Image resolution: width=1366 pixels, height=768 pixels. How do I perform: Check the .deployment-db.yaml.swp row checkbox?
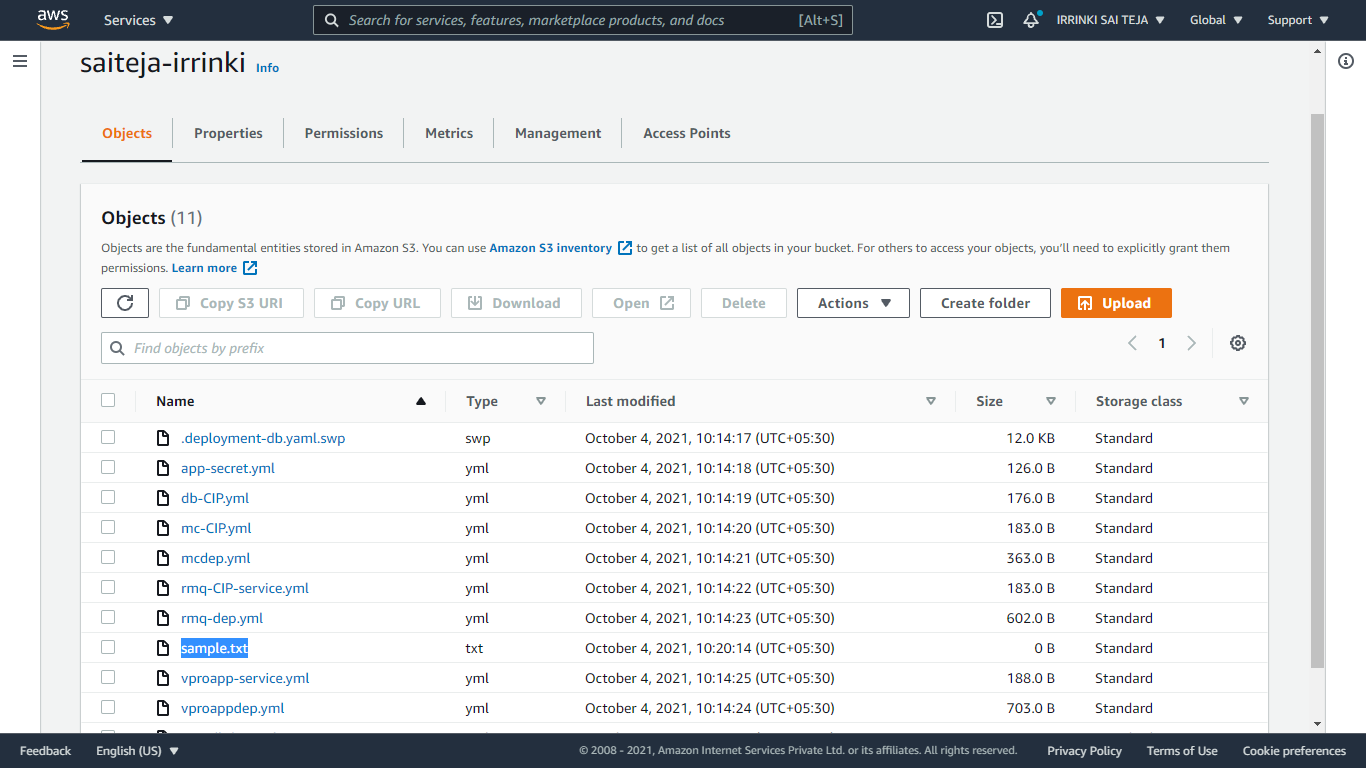tap(108, 437)
